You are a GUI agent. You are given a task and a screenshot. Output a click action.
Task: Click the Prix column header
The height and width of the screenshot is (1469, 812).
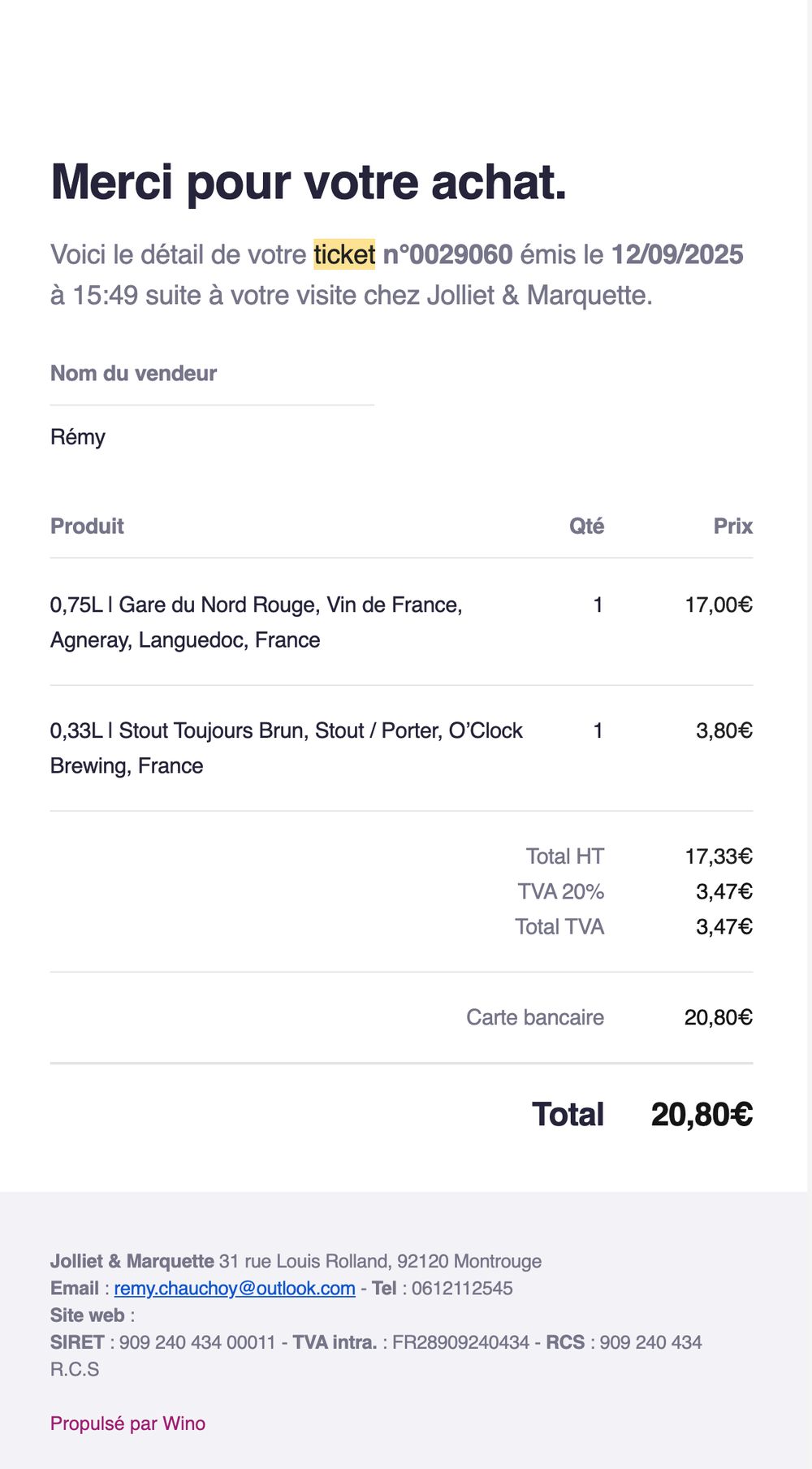[732, 526]
